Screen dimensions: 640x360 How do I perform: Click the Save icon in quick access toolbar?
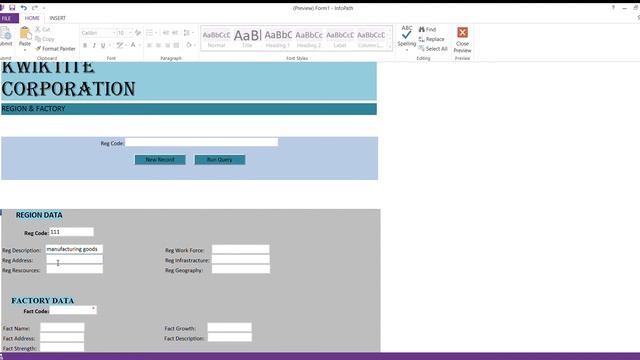(x=12, y=8)
